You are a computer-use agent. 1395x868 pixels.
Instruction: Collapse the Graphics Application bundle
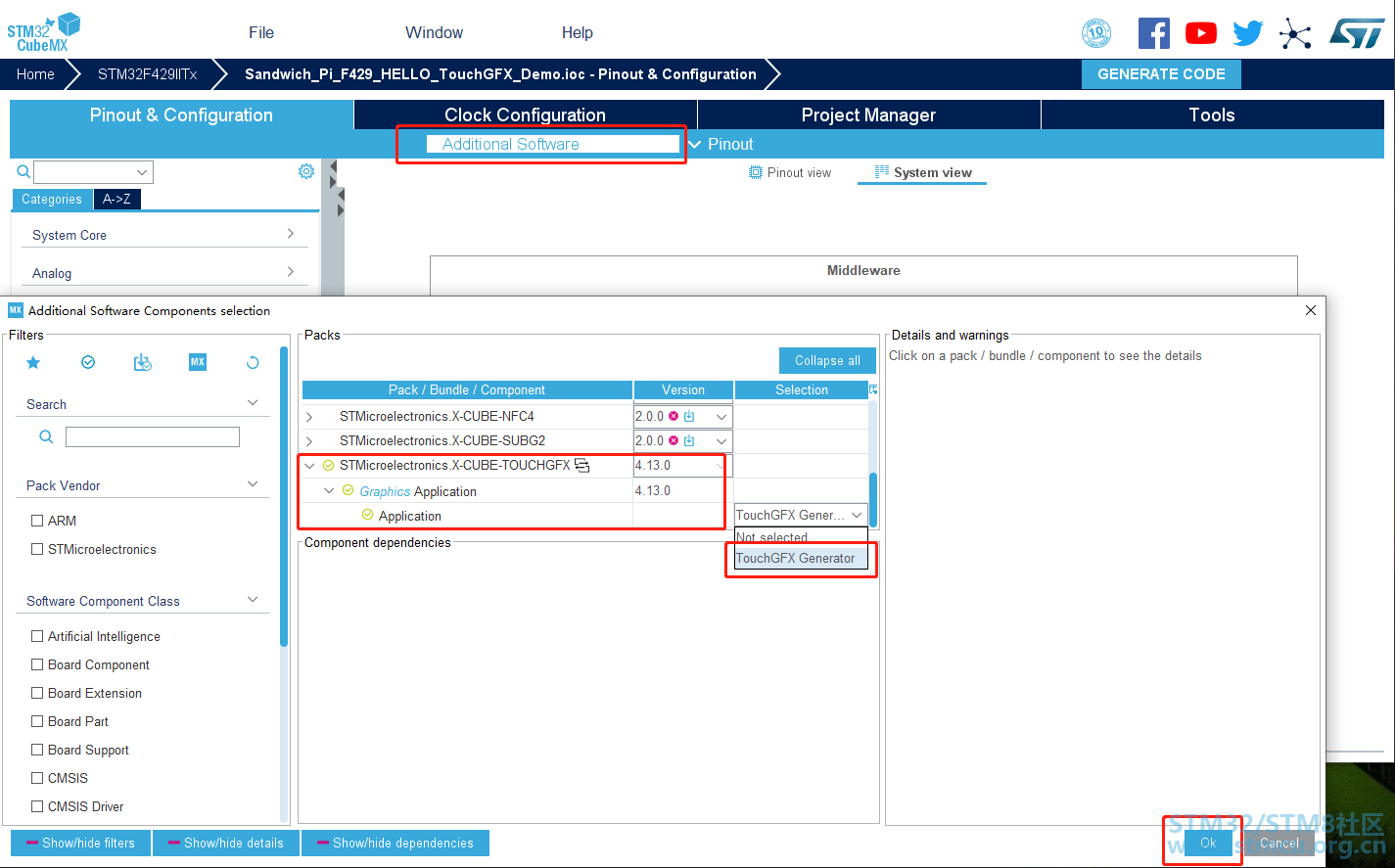coord(330,490)
